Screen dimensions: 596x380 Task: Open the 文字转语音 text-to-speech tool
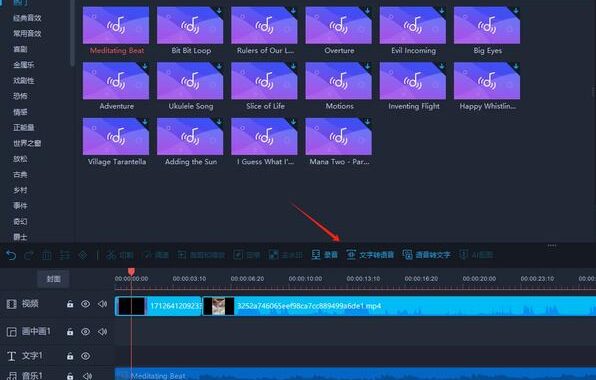point(370,255)
